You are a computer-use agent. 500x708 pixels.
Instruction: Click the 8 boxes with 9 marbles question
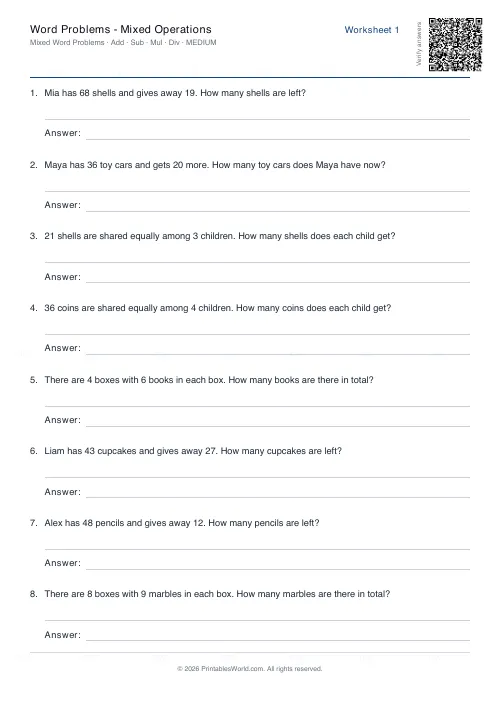(217, 594)
